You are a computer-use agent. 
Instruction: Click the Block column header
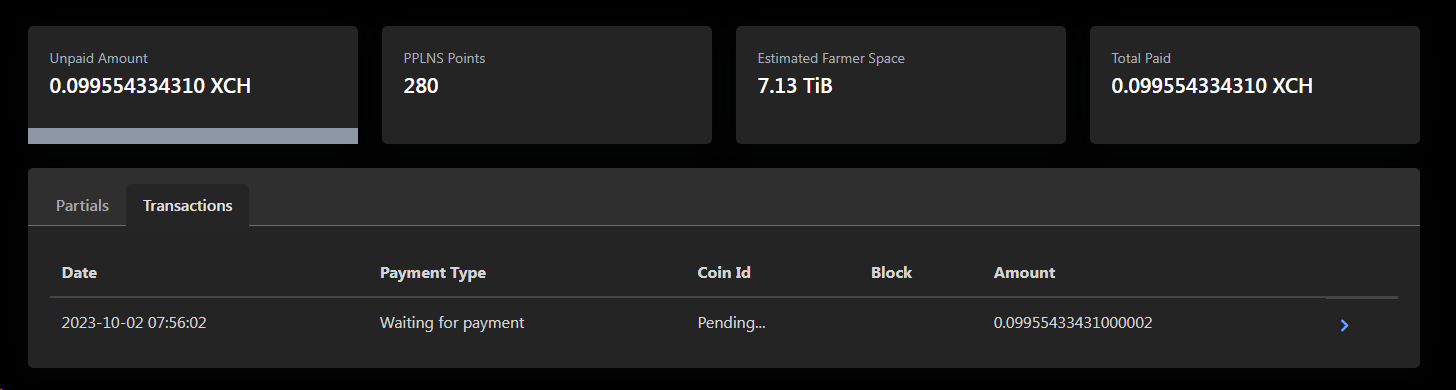point(892,272)
